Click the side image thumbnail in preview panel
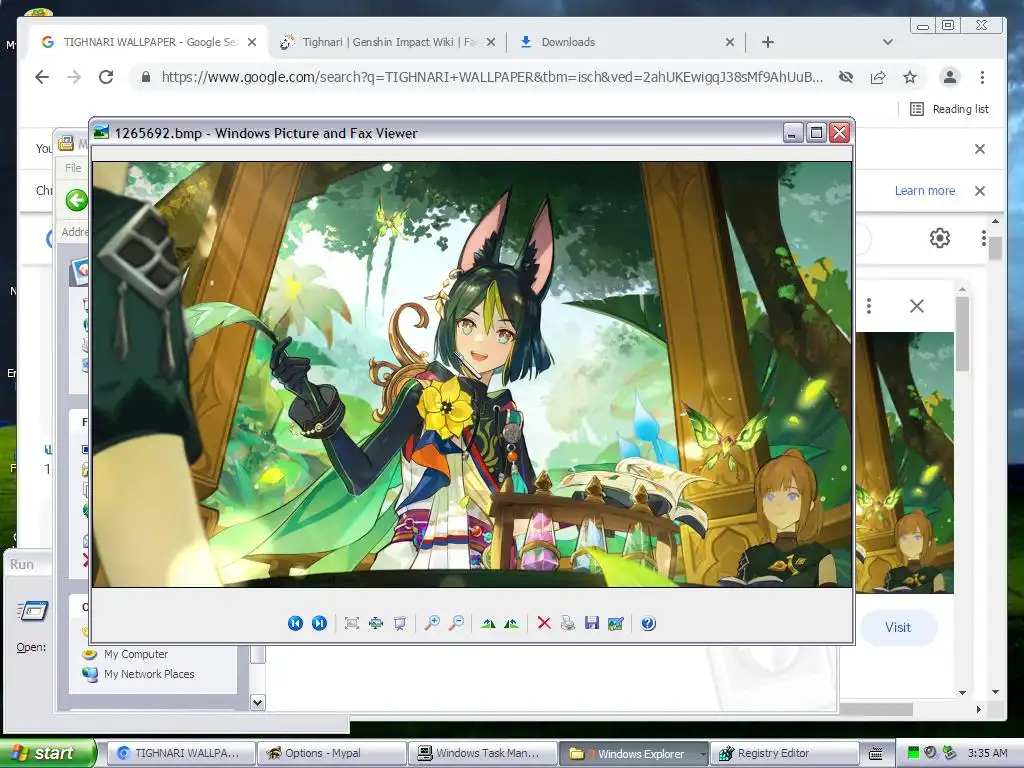 (904, 462)
